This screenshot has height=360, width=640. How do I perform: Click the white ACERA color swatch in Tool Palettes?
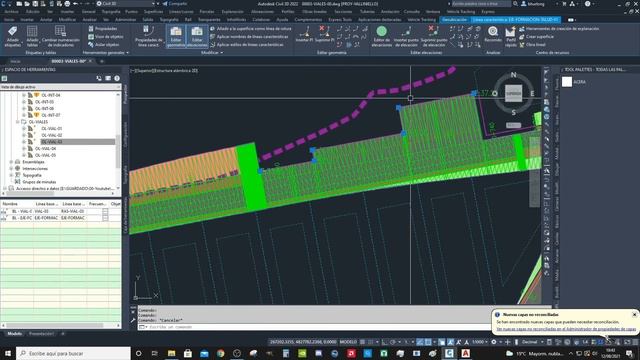[x=567, y=82]
